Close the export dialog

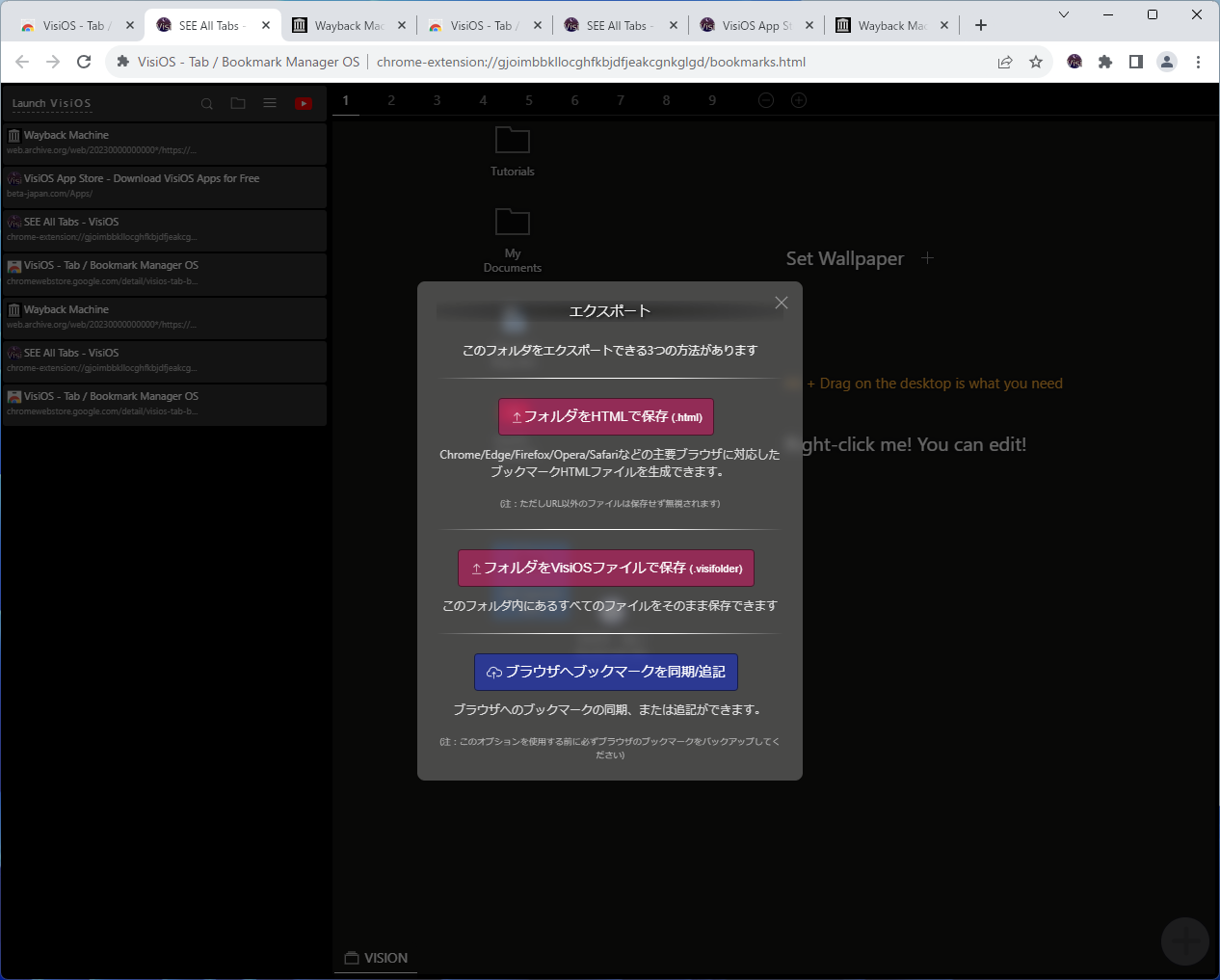781,302
